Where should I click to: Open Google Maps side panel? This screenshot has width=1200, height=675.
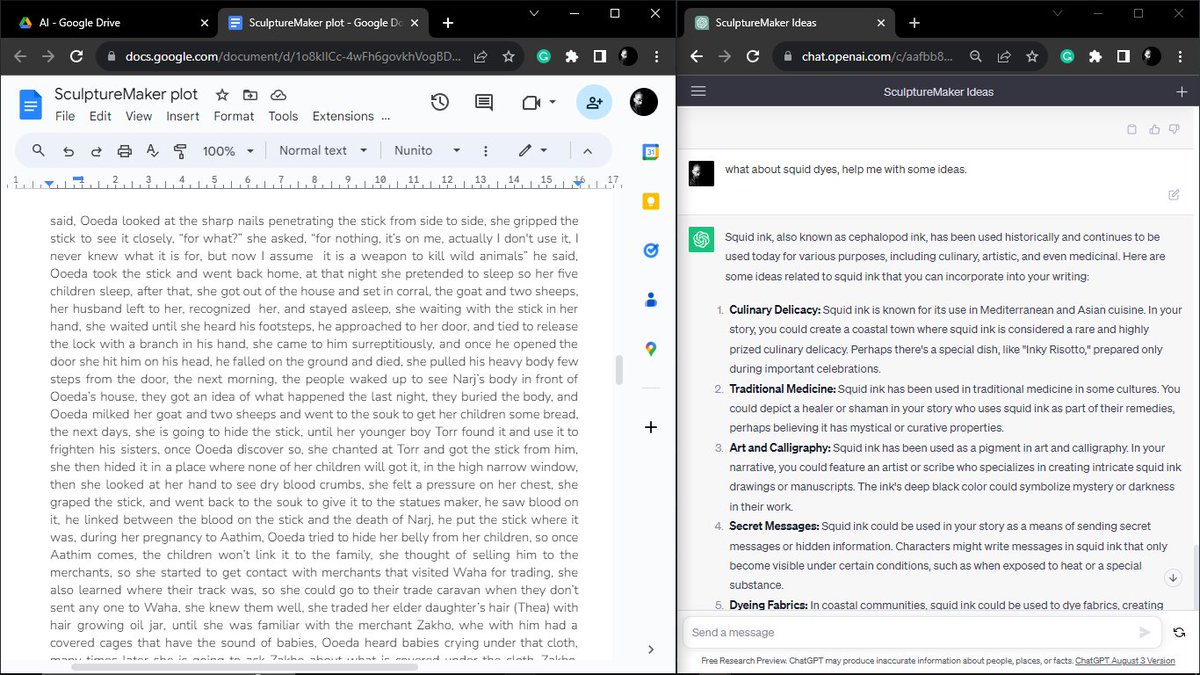(651, 348)
